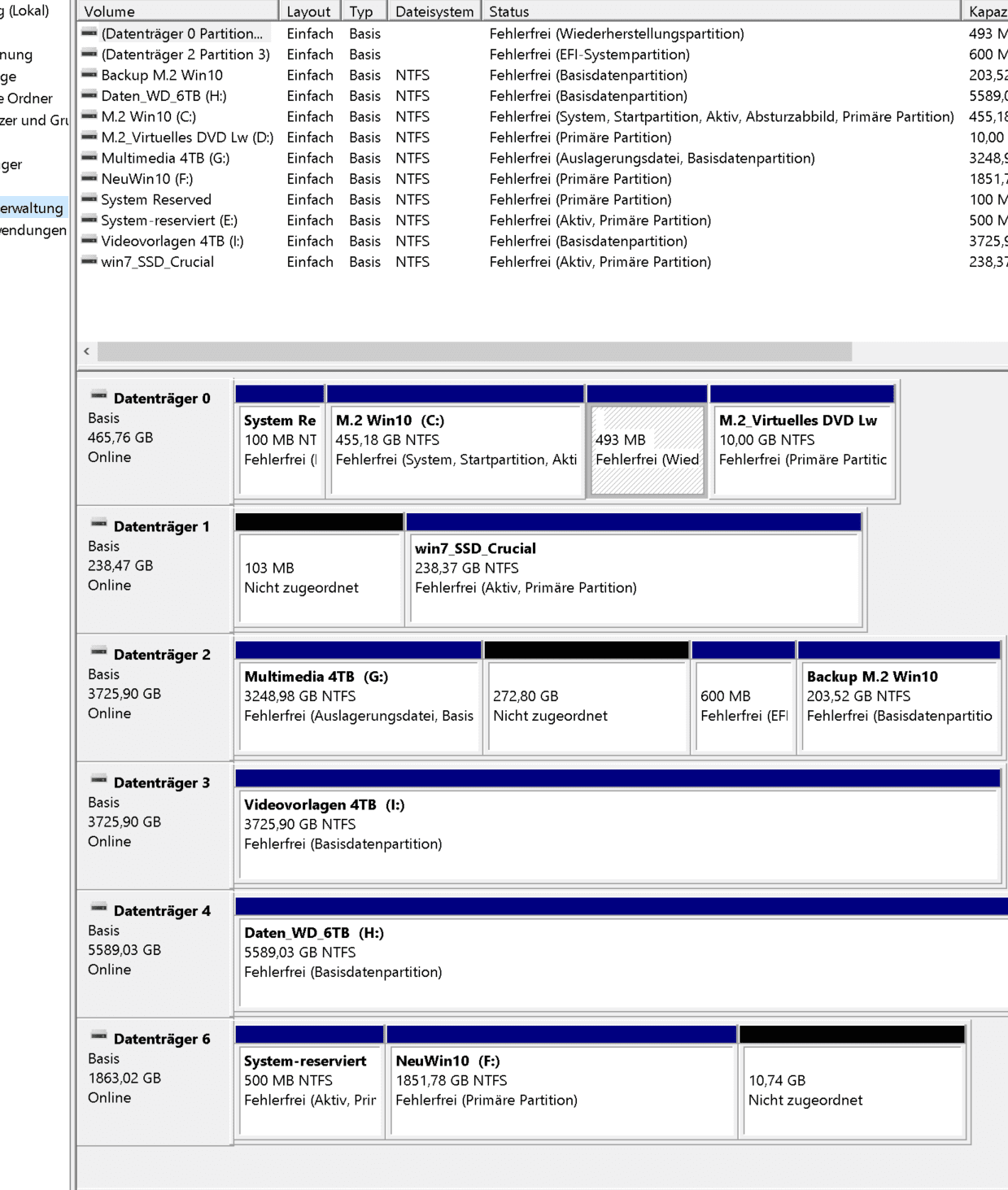The width and height of the screenshot is (1008, 1190).
Task: Select the win7_SSD_Crucial 238,37 GB partition block
Action: coord(635,569)
